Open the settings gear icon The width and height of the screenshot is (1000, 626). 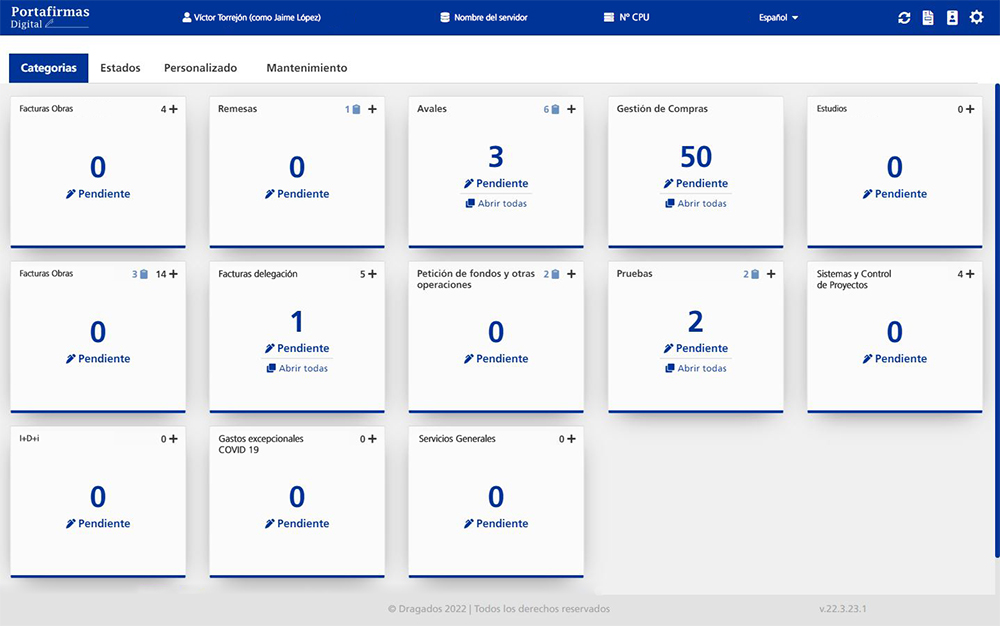(977, 18)
